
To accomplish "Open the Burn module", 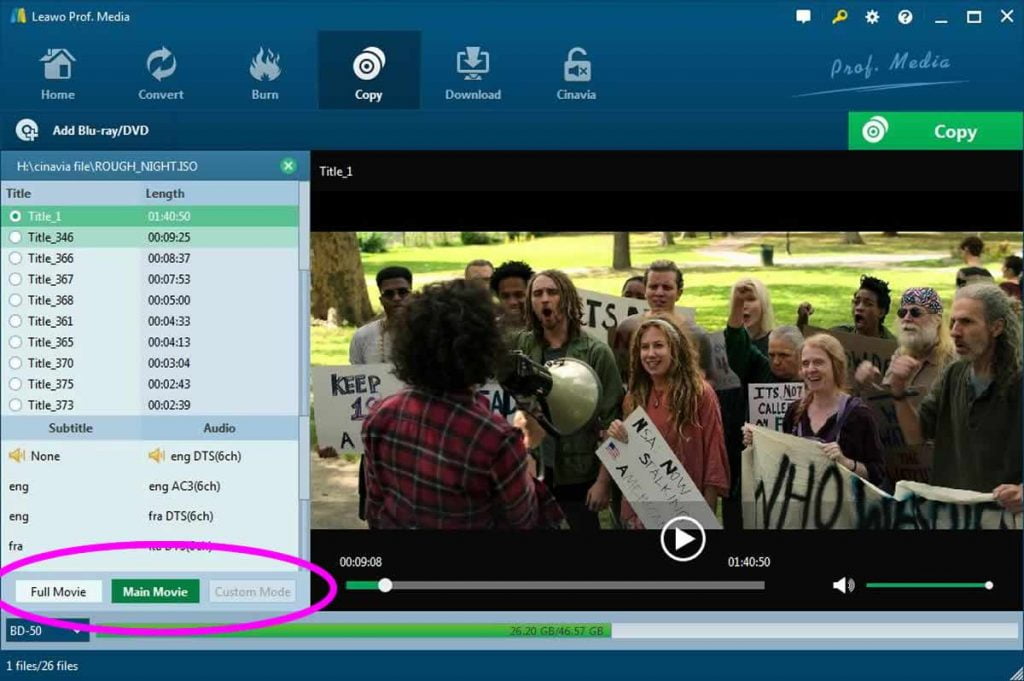I will tap(265, 66).
